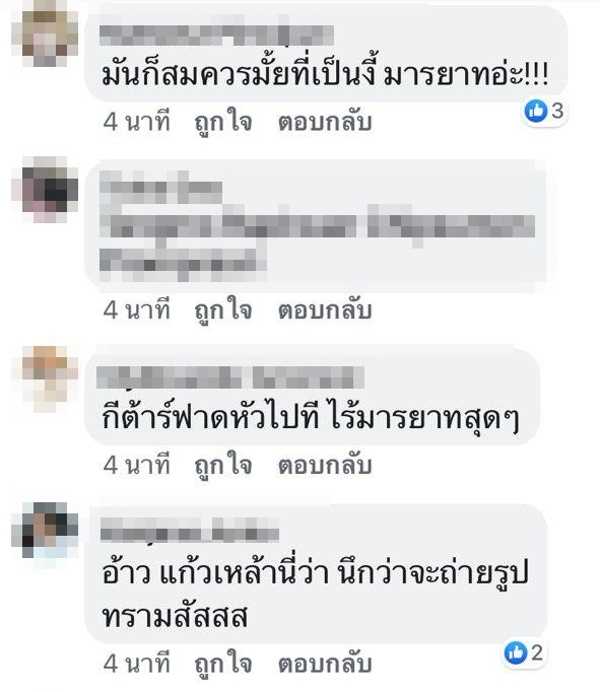The height and width of the screenshot is (692, 600).
Task: Click the third comment's 4 นาที timestamp
Action: tap(137, 465)
